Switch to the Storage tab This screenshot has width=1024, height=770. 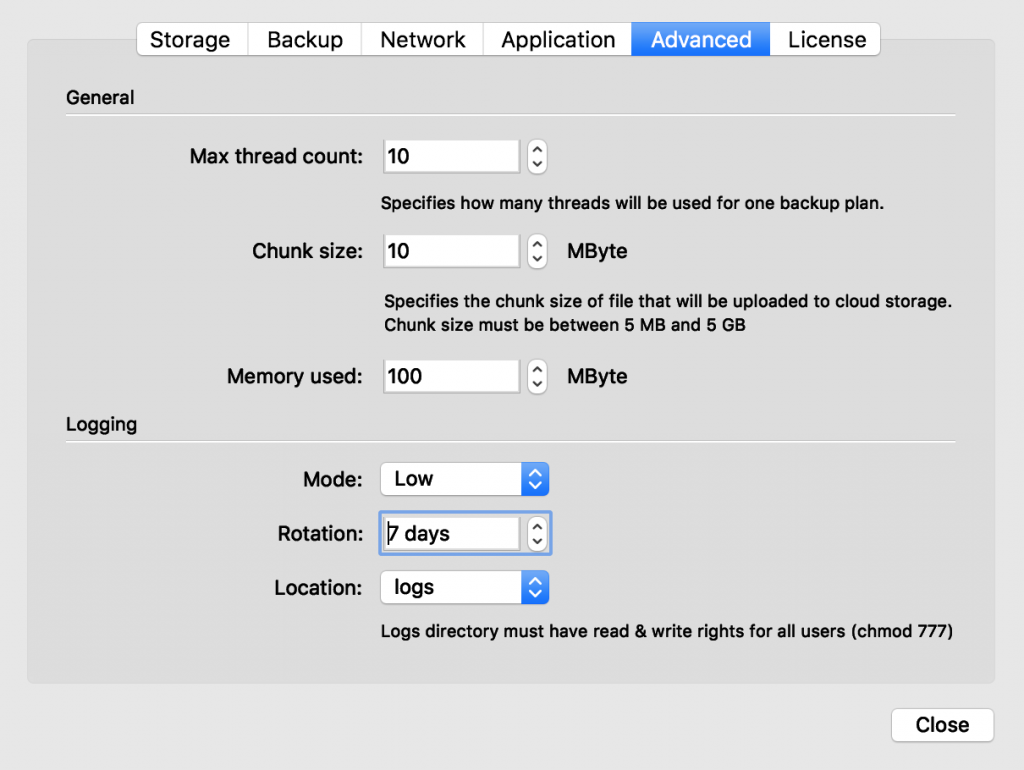click(x=191, y=39)
